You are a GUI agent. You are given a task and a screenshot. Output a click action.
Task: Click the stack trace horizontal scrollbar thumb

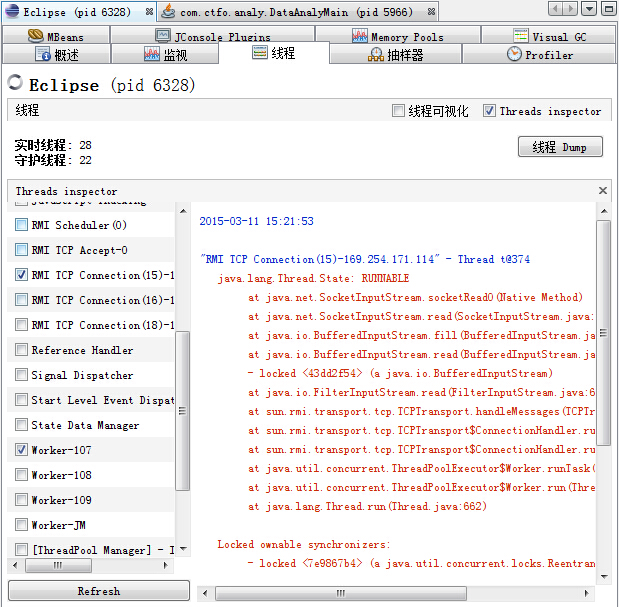[x=341, y=593]
